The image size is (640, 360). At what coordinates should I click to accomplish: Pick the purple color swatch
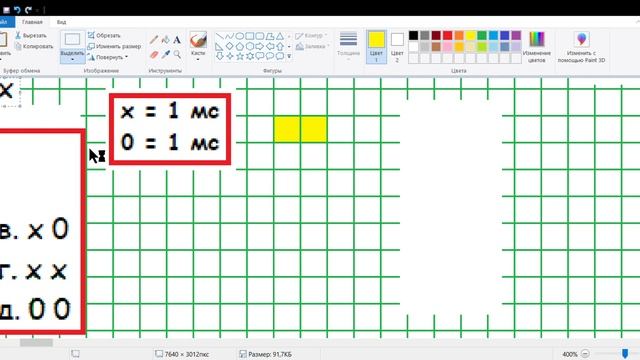click(x=516, y=36)
